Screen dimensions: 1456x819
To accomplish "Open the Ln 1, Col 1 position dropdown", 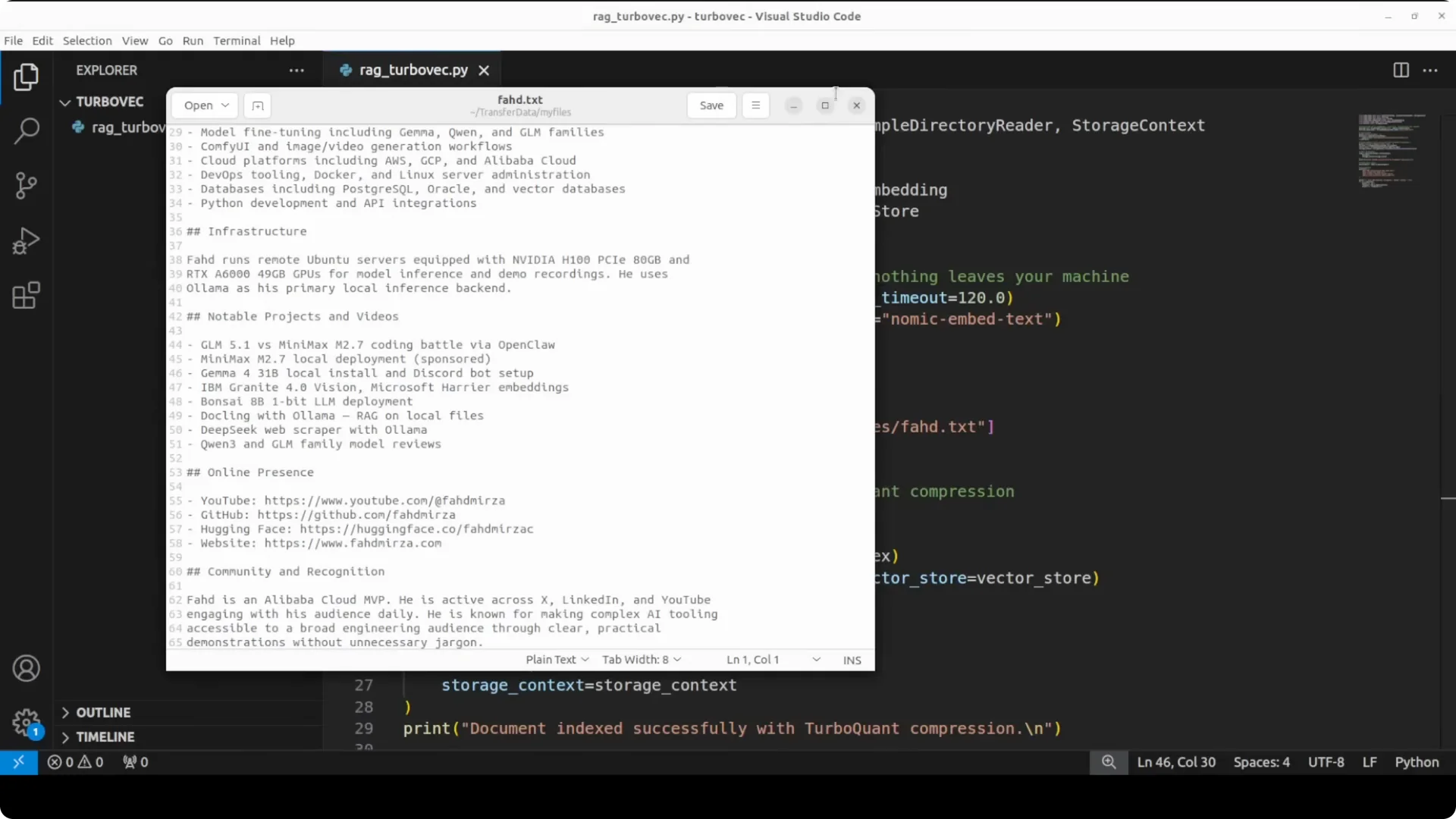I will 773,660.
